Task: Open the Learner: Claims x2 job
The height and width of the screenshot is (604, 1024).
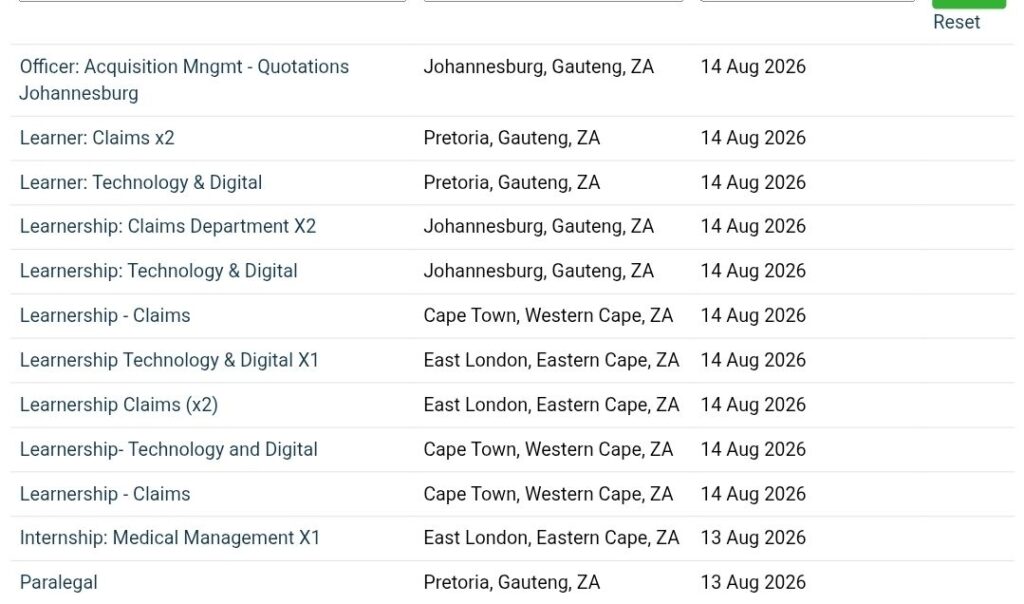Action: tap(97, 138)
